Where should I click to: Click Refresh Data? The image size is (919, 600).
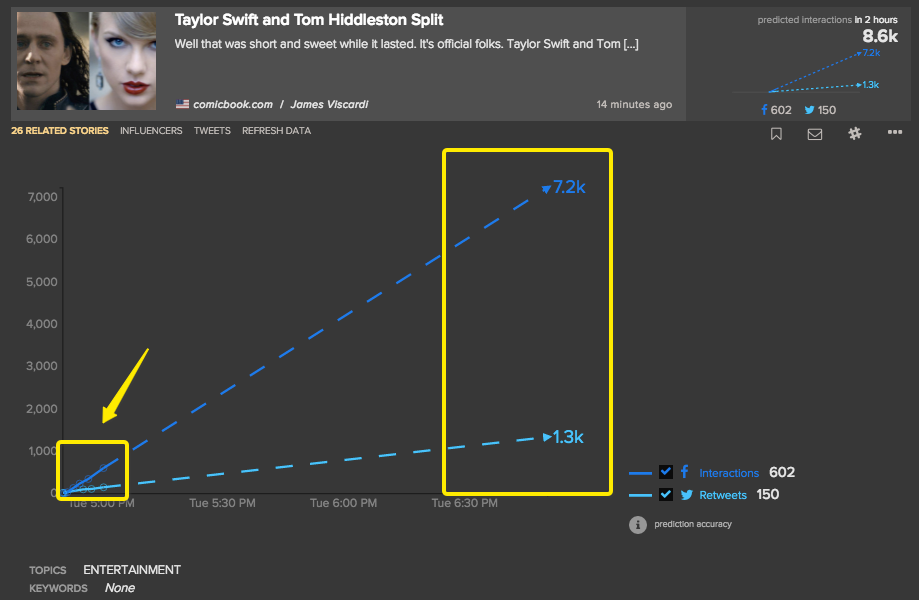[276, 130]
